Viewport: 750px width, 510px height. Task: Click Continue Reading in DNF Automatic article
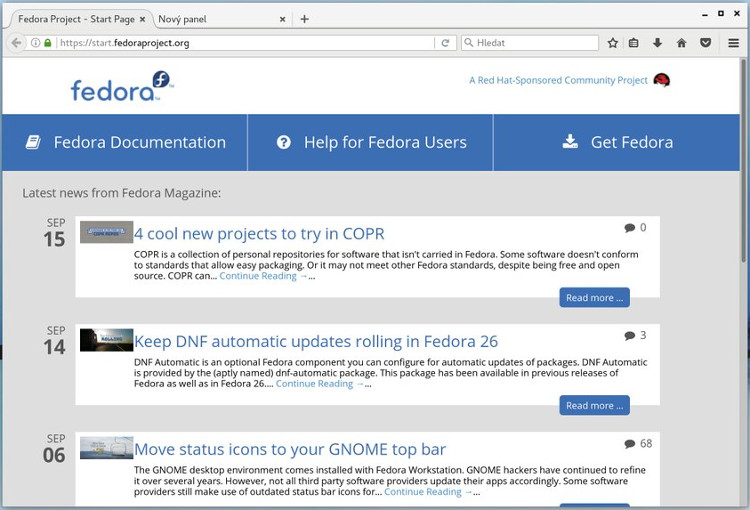pos(319,384)
